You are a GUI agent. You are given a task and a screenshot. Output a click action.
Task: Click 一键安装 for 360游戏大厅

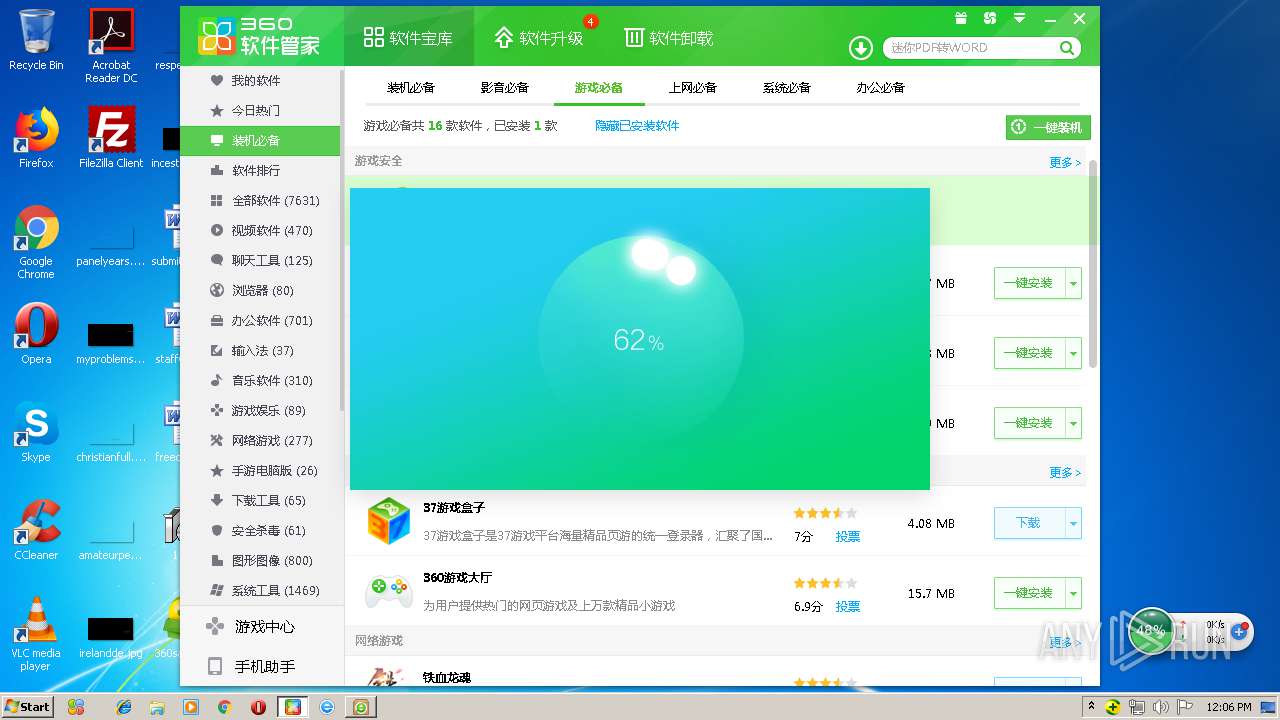[1029, 593]
